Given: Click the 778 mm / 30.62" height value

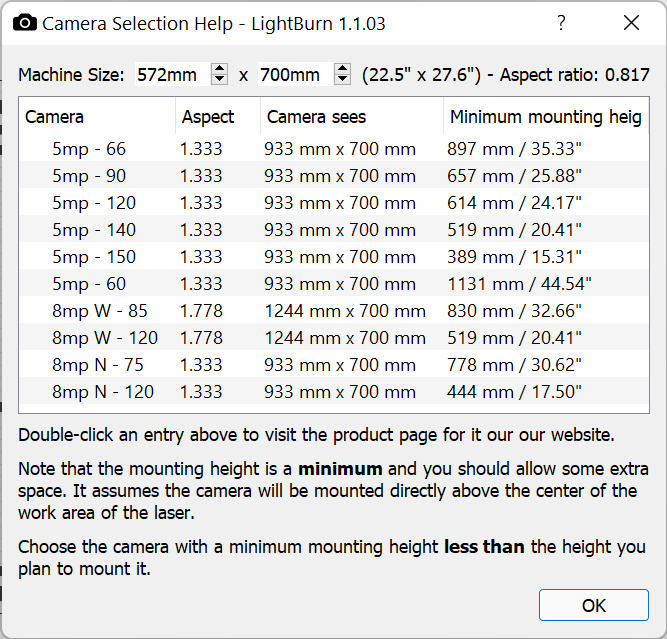Looking at the screenshot, I should (514, 365).
